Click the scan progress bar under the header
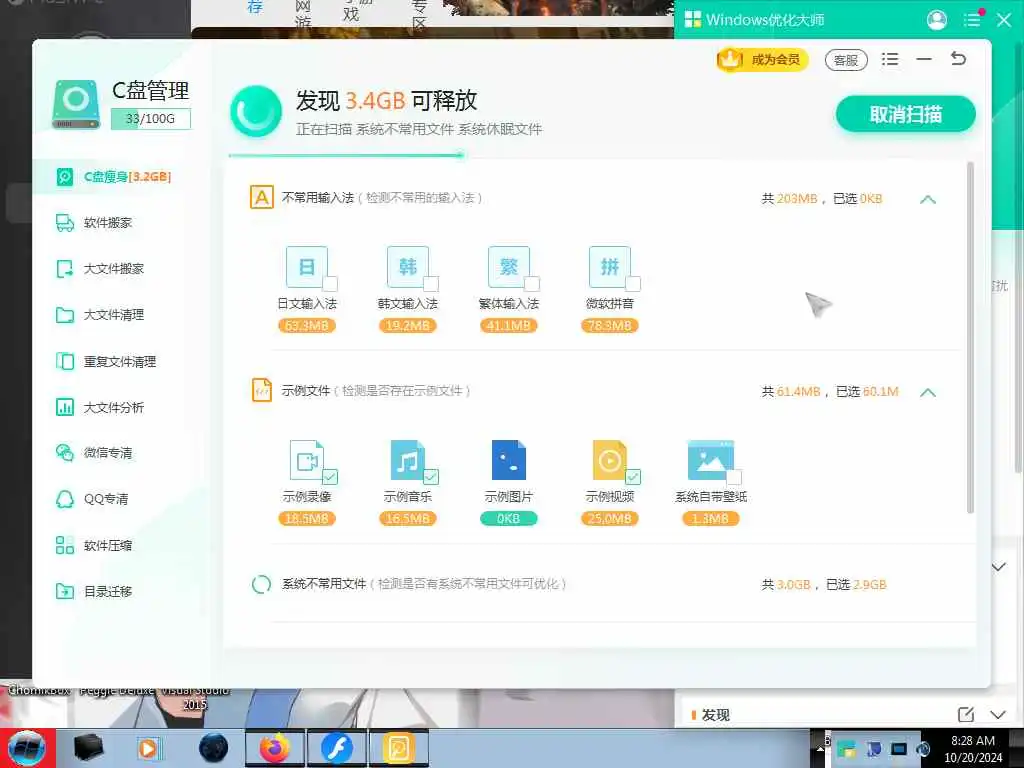Viewport: 1024px width, 768px height. pos(346,155)
